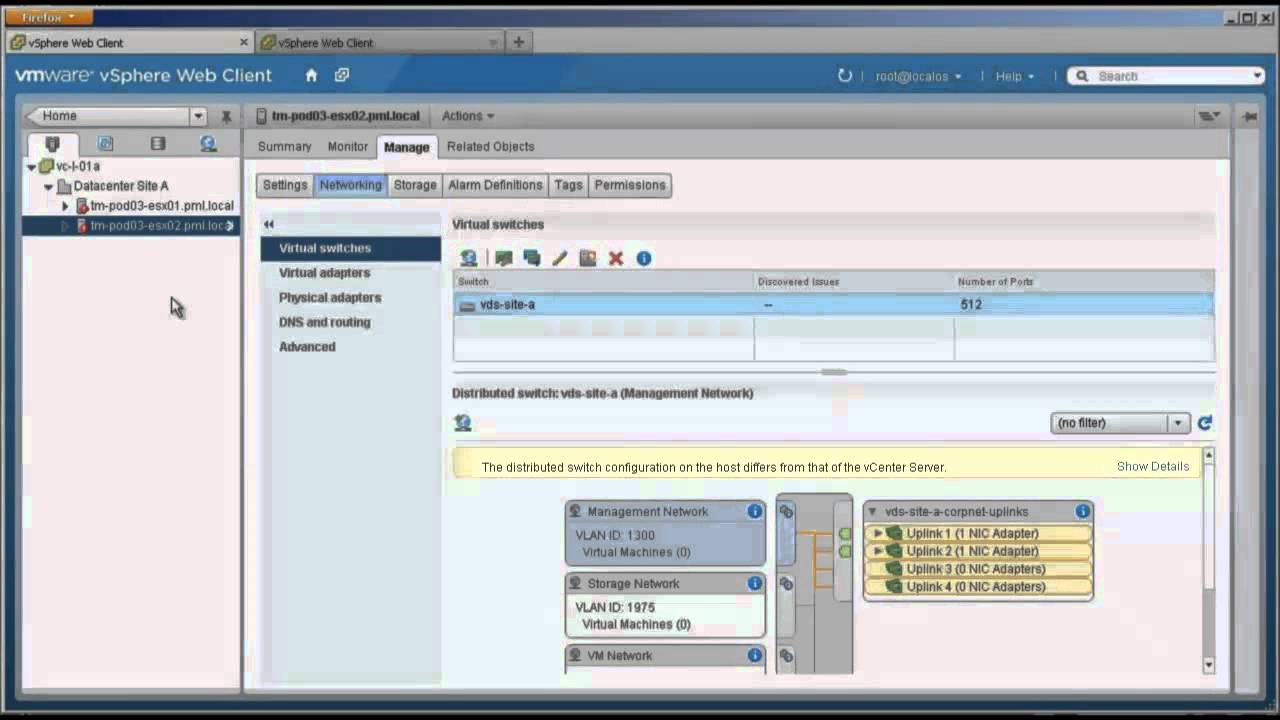This screenshot has height=720, width=1280.
Task: Click globe icon under Distributed switch heading
Action: click(462, 423)
